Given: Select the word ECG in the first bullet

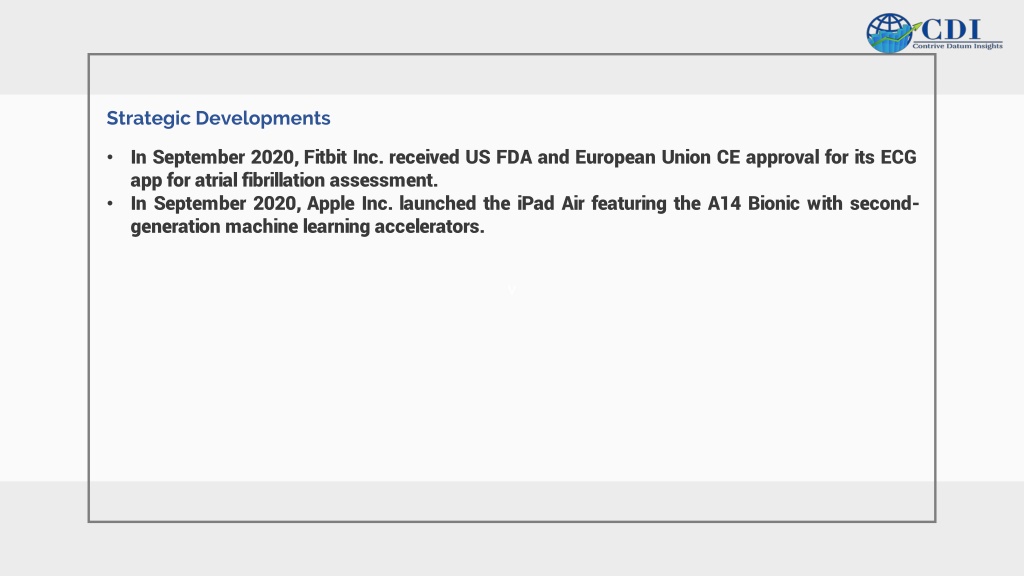Looking at the screenshot, I should [x=898, y=157].
